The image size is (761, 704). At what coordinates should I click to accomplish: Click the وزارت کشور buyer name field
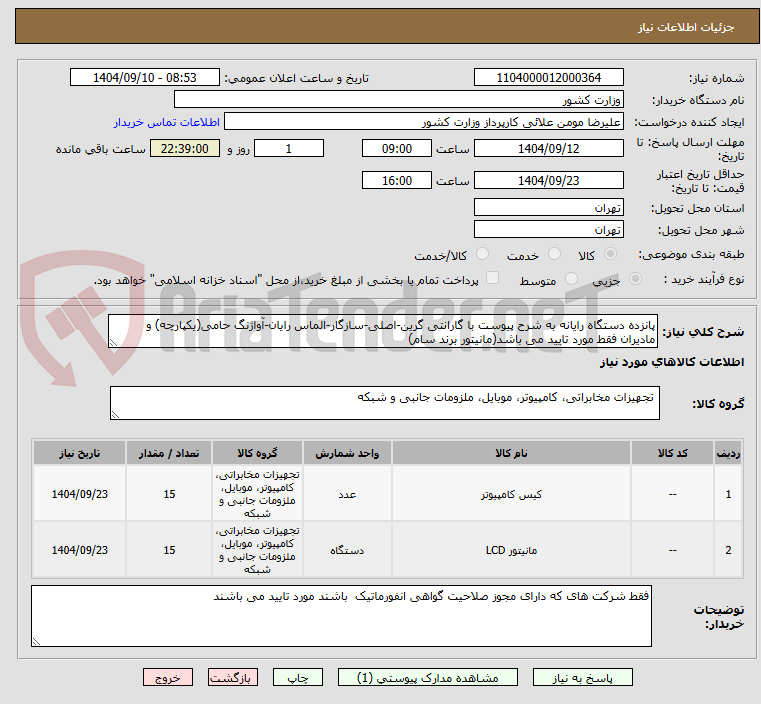(x=398, y=99)
